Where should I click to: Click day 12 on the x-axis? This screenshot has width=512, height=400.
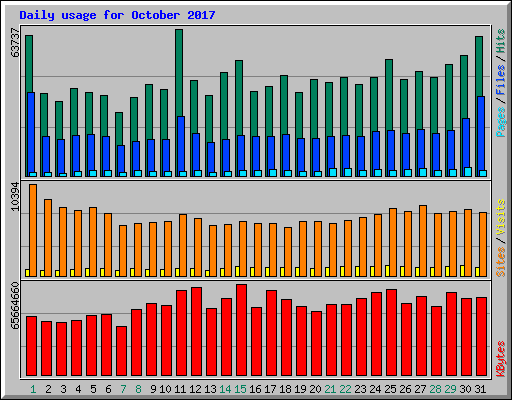click(x=195, y=389)
